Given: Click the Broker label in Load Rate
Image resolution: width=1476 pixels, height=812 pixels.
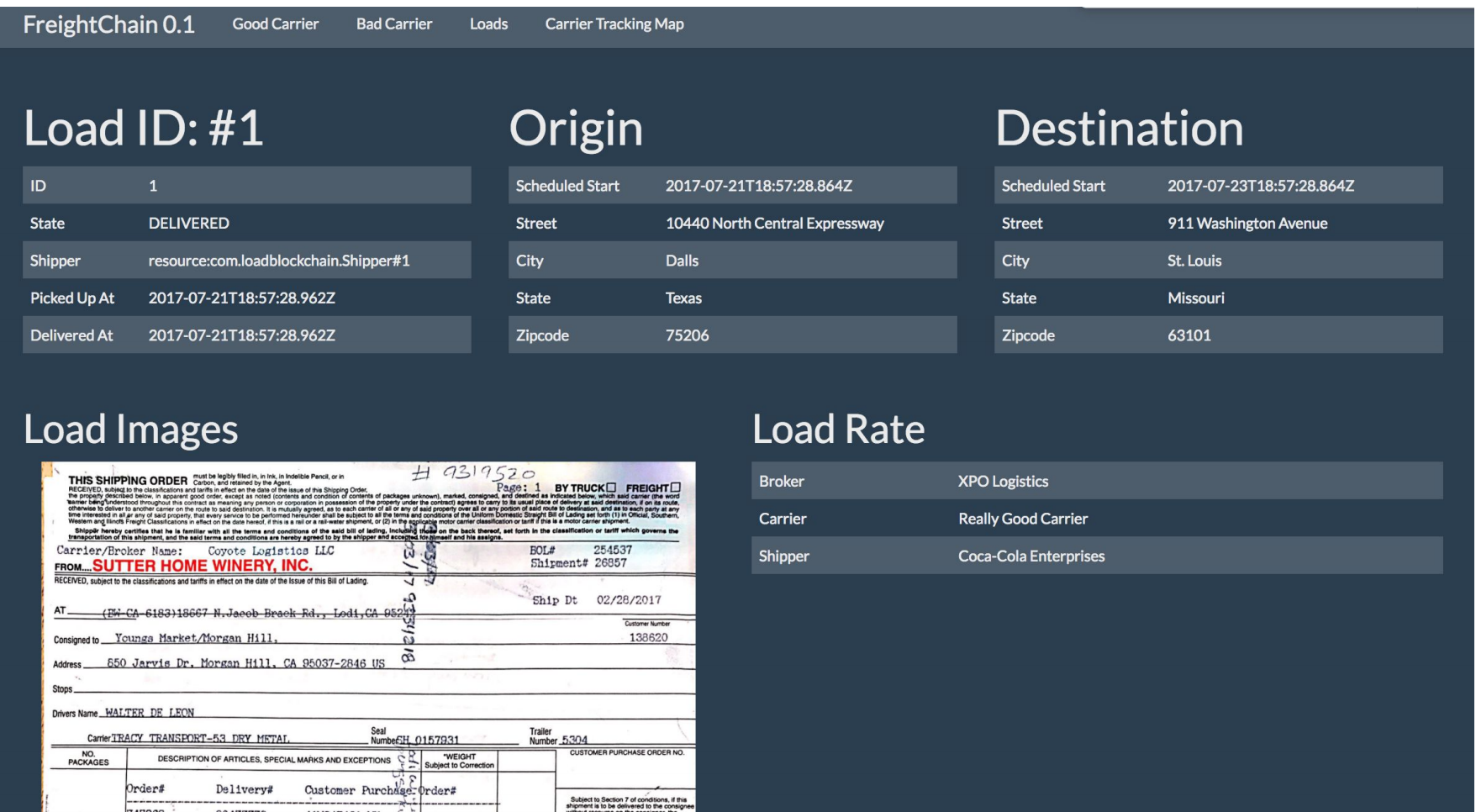Looking at the screenshot, I should coord(782,482).
